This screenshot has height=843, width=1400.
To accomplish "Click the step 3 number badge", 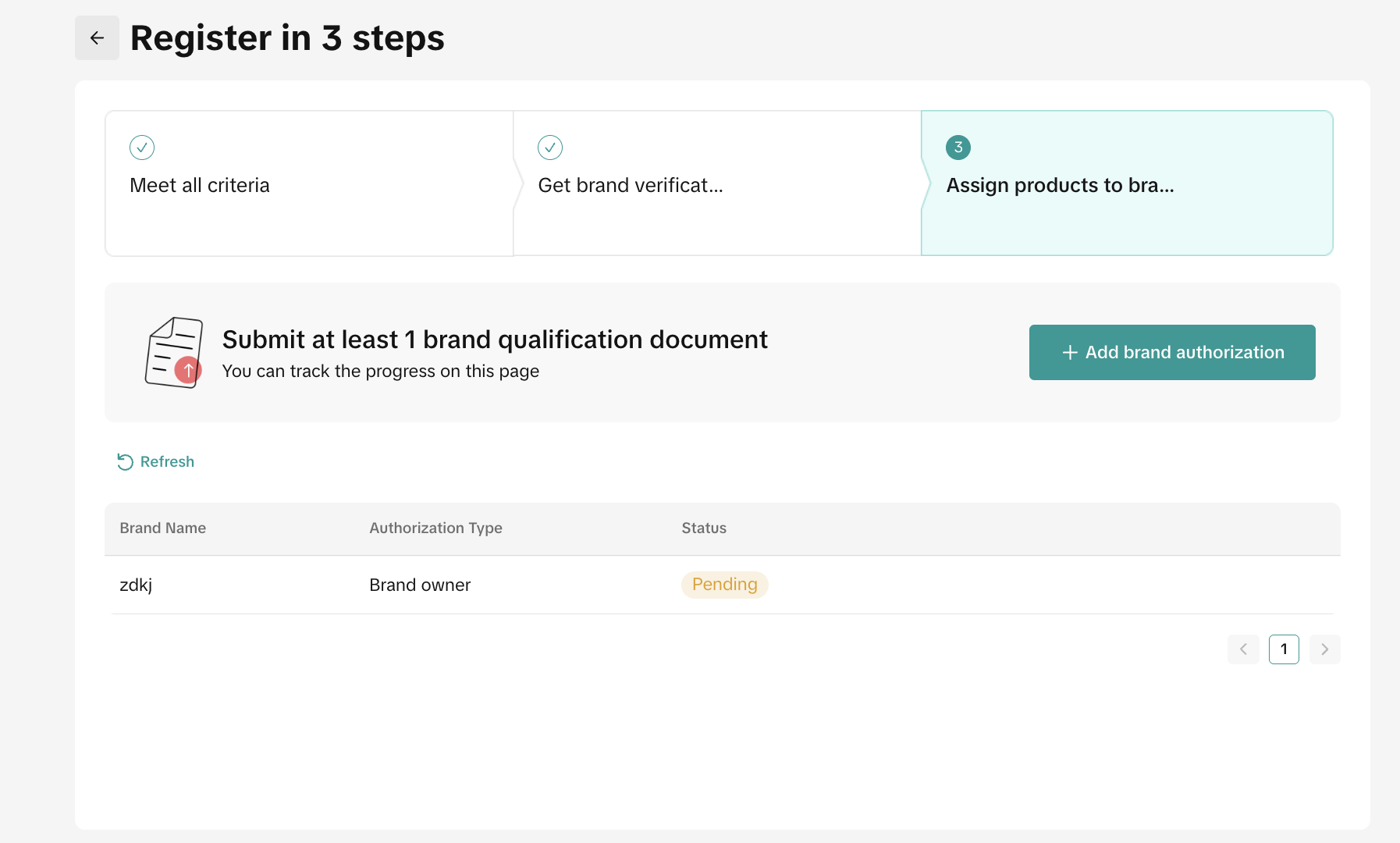I will (x=958, y=148).
